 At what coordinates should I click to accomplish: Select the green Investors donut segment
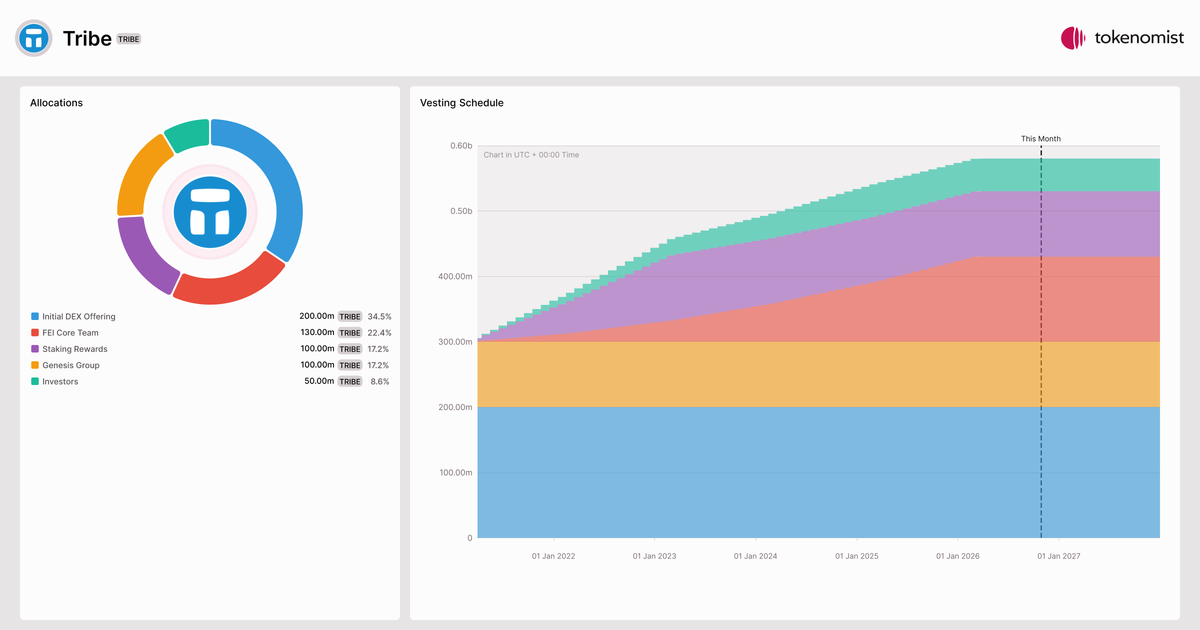pos(188,134)
